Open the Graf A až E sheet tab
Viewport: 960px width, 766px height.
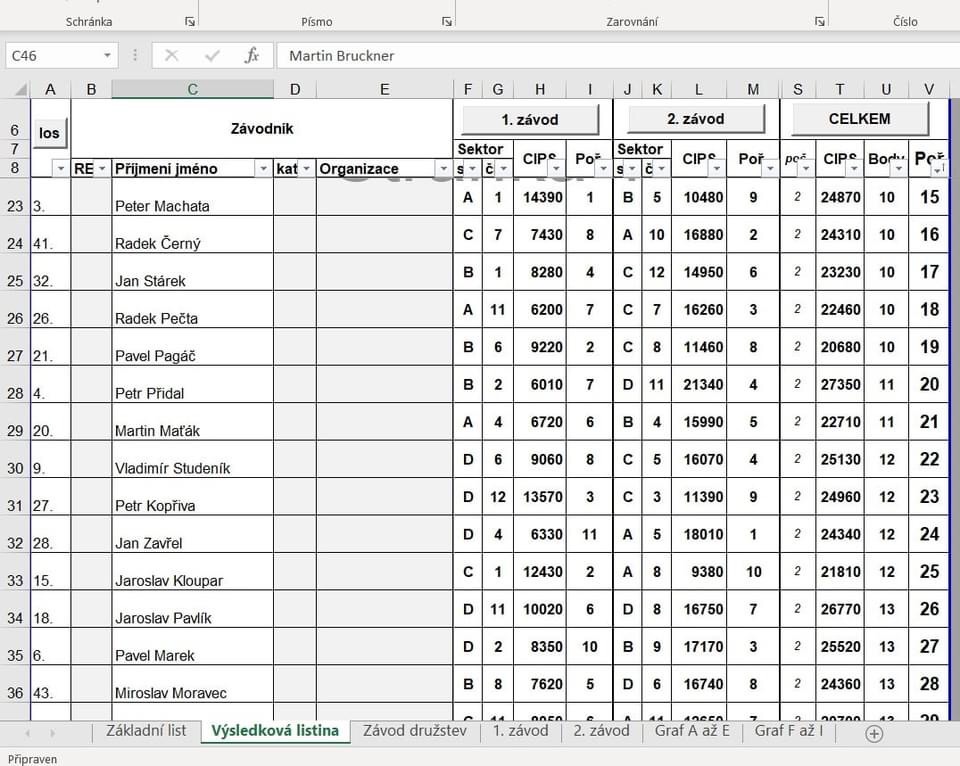point(692,730)
